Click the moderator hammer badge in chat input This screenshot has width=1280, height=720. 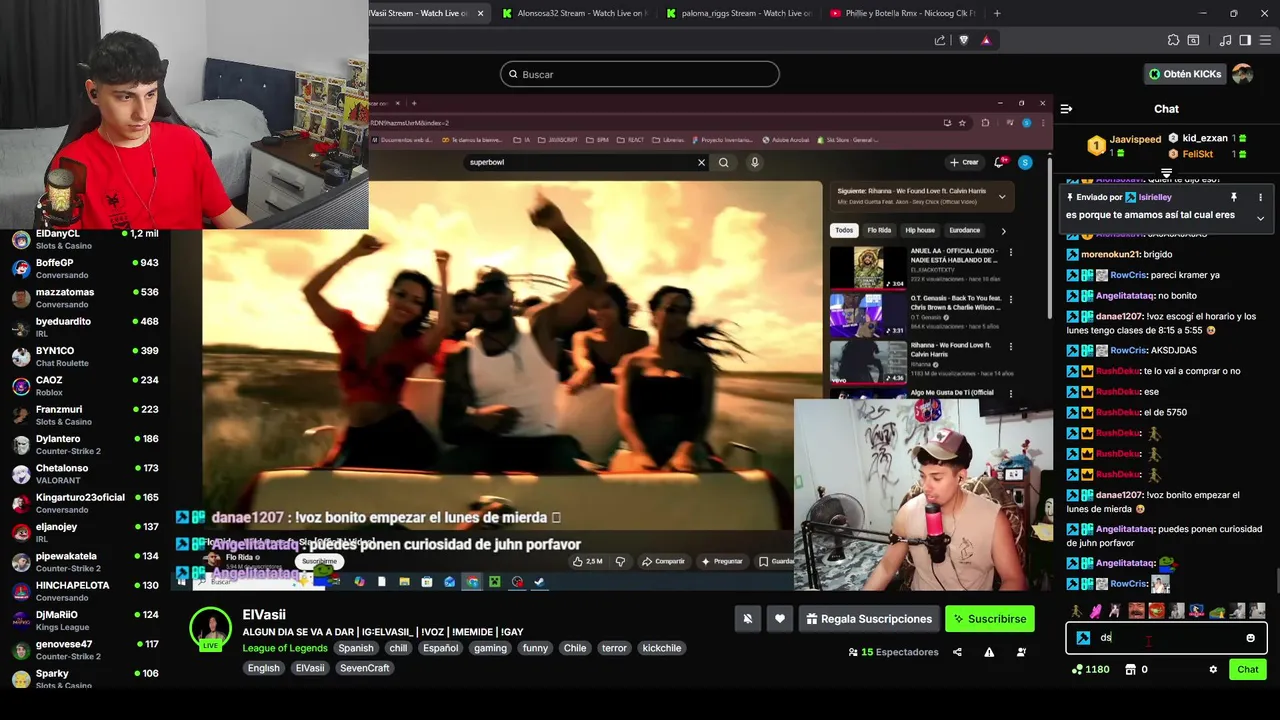1083,638
